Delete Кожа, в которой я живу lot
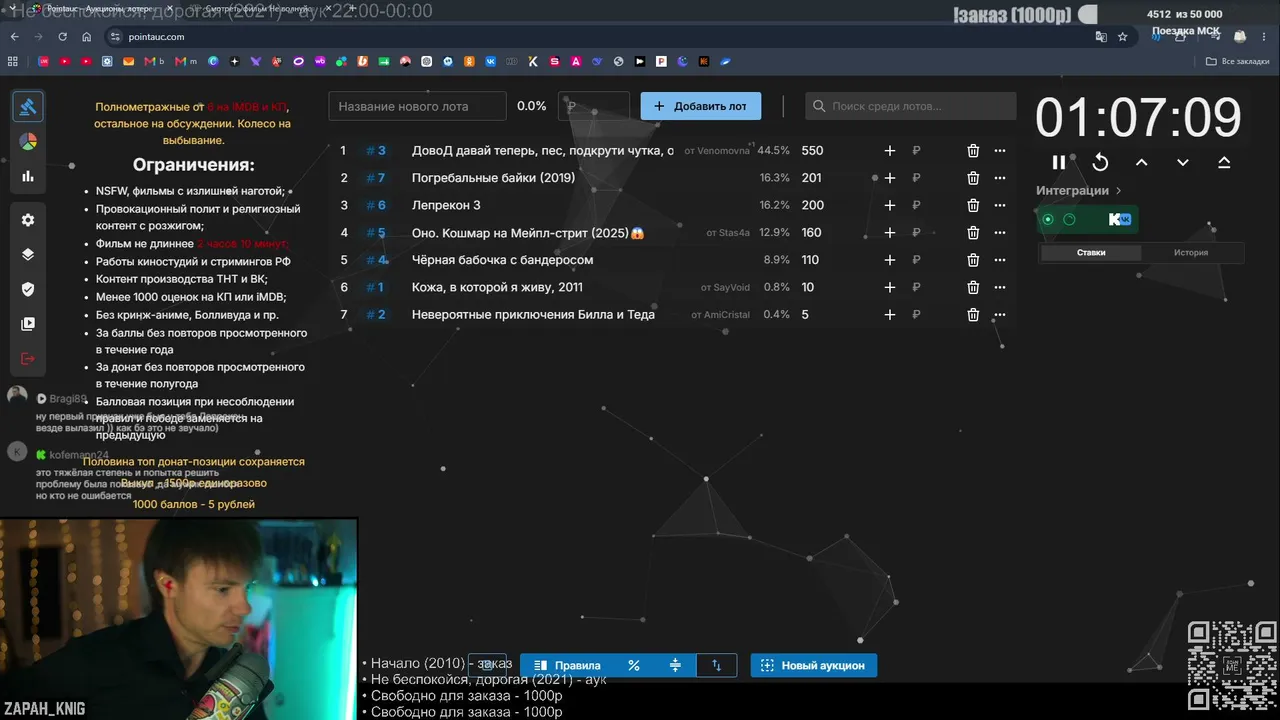 (973, 287)
